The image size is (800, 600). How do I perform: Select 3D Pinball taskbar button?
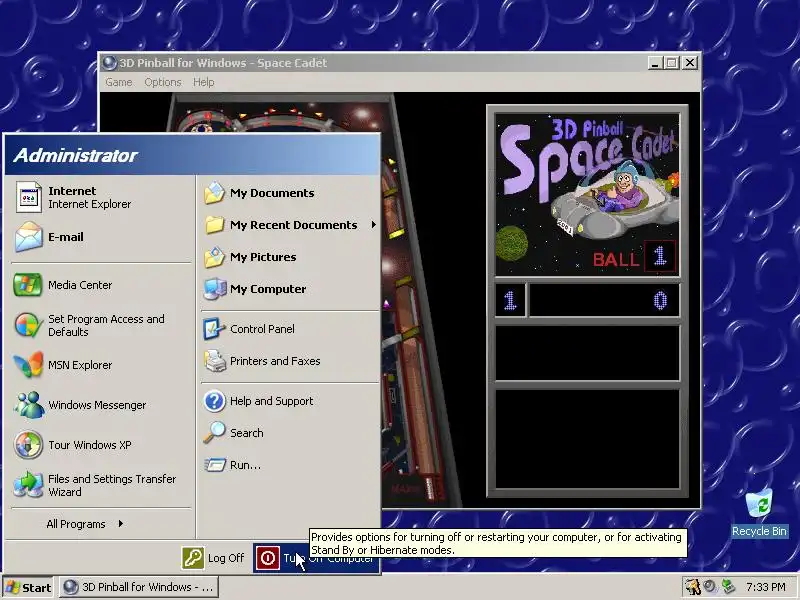[139, 587]
